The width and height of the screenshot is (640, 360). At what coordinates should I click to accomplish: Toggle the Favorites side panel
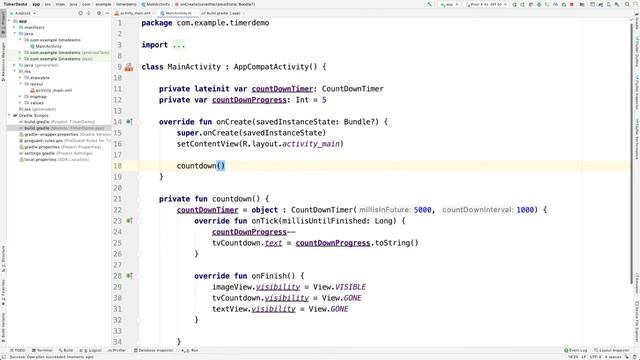coord(3,293)
